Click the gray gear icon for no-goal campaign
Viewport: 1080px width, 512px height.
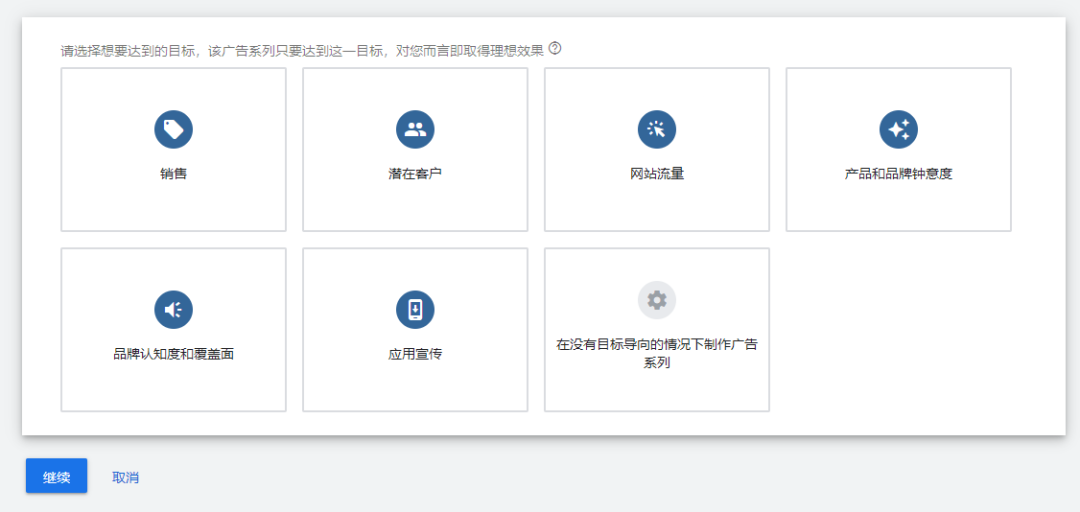pyautogui.click(x=657, y=300)
